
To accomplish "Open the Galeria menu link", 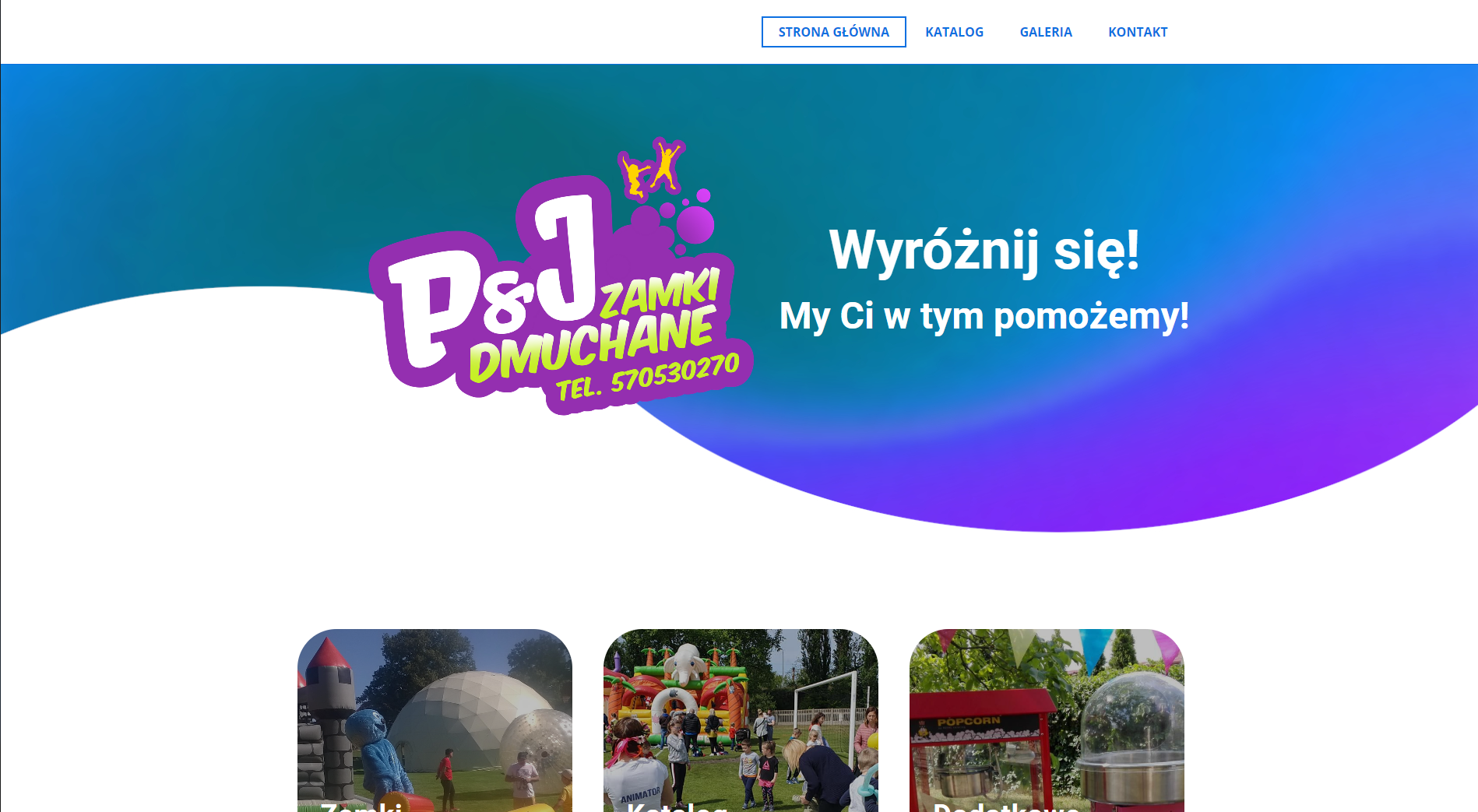I will (x=1046, y=32).
